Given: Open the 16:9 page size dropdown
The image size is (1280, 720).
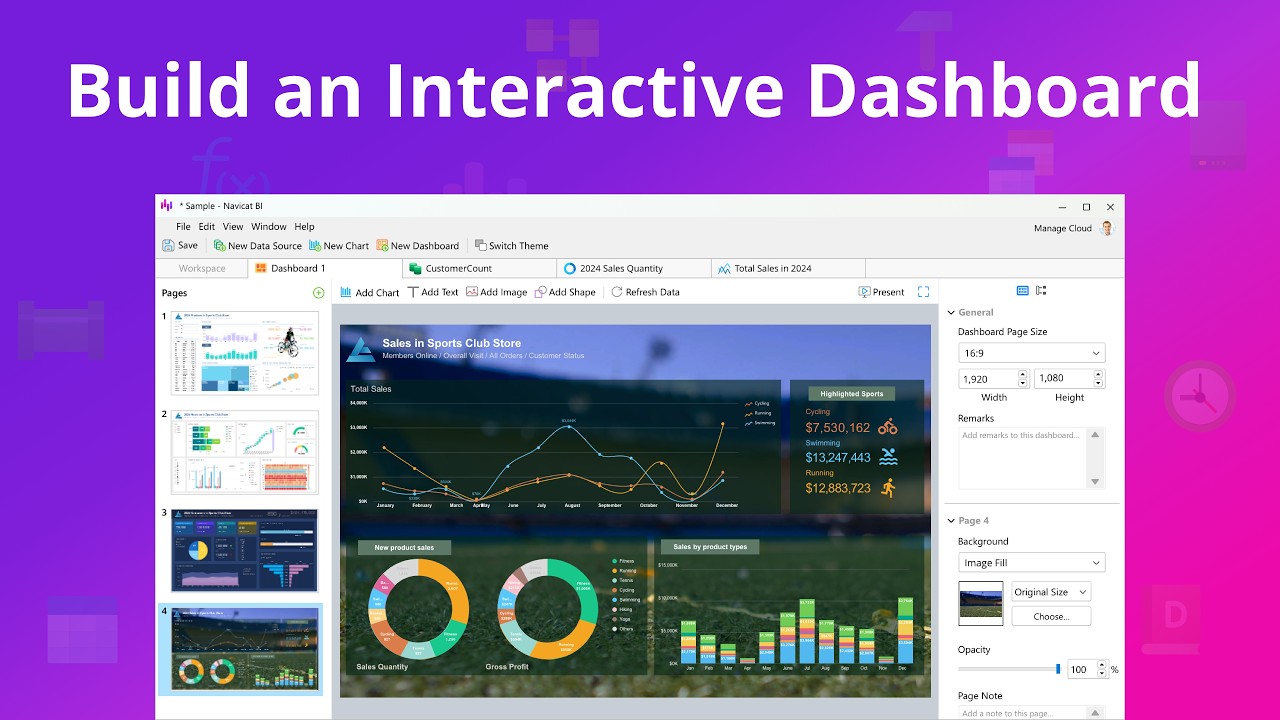Looking at the screenshot, I should tap(1031, 353).
